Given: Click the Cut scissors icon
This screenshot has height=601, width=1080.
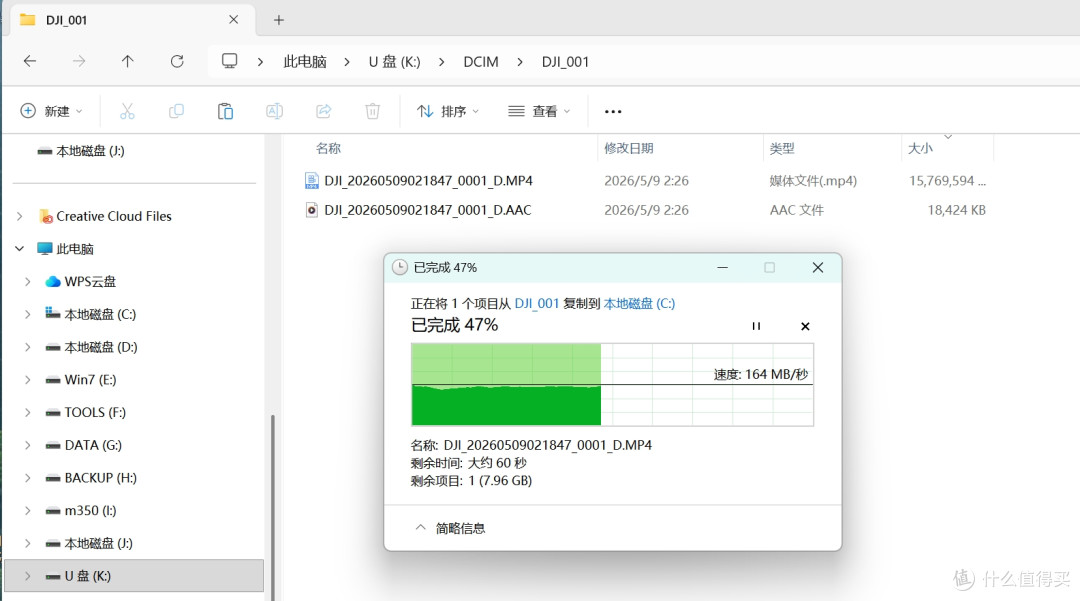Looking at the screenshot, I should (x=127, y=111).
